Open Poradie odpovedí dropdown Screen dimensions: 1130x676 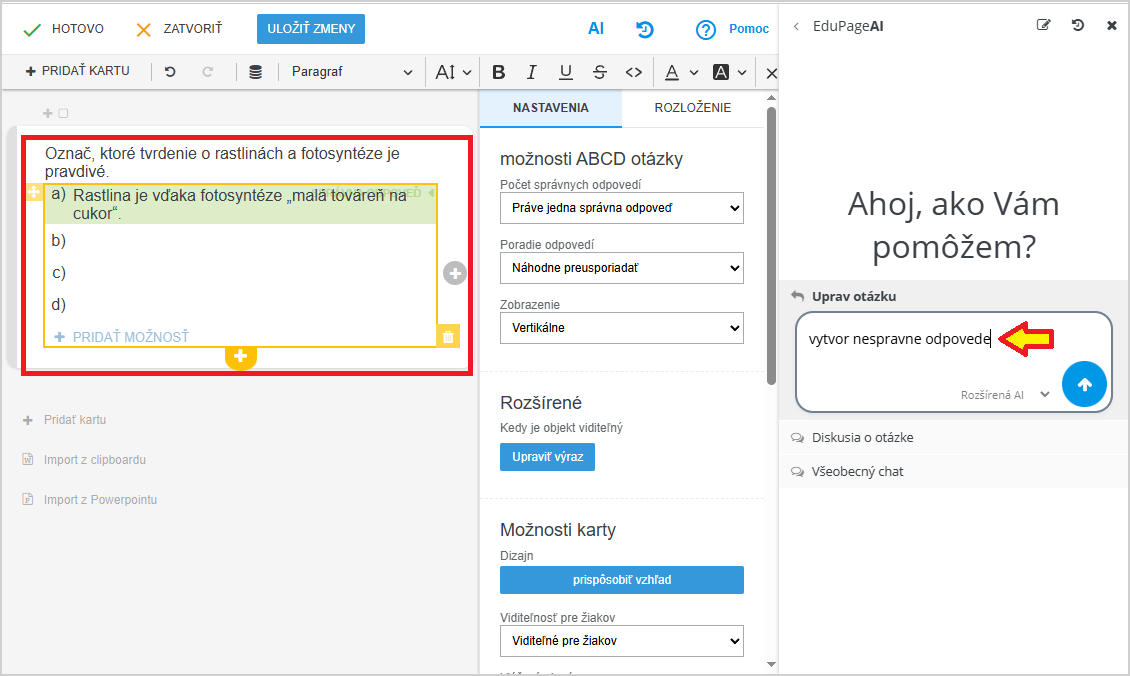pyautogui.click(x=621, y=268)
